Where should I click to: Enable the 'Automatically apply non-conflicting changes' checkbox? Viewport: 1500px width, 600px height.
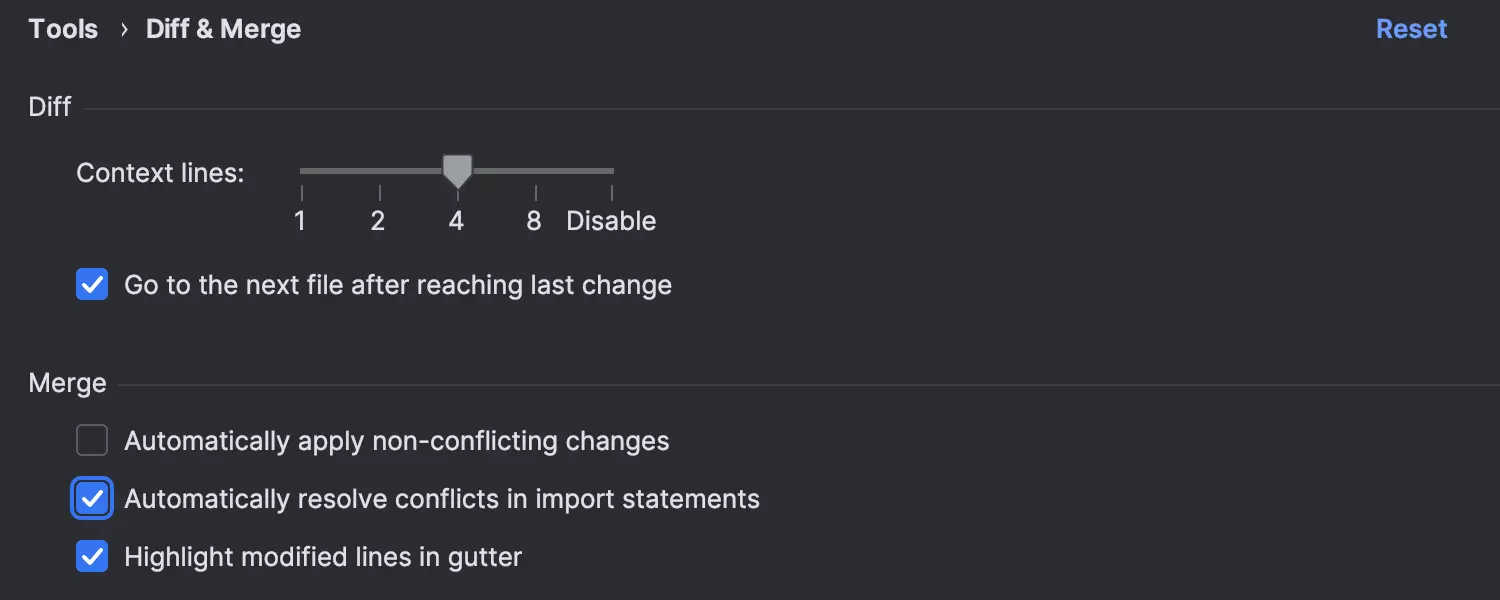tap(92, 441)
